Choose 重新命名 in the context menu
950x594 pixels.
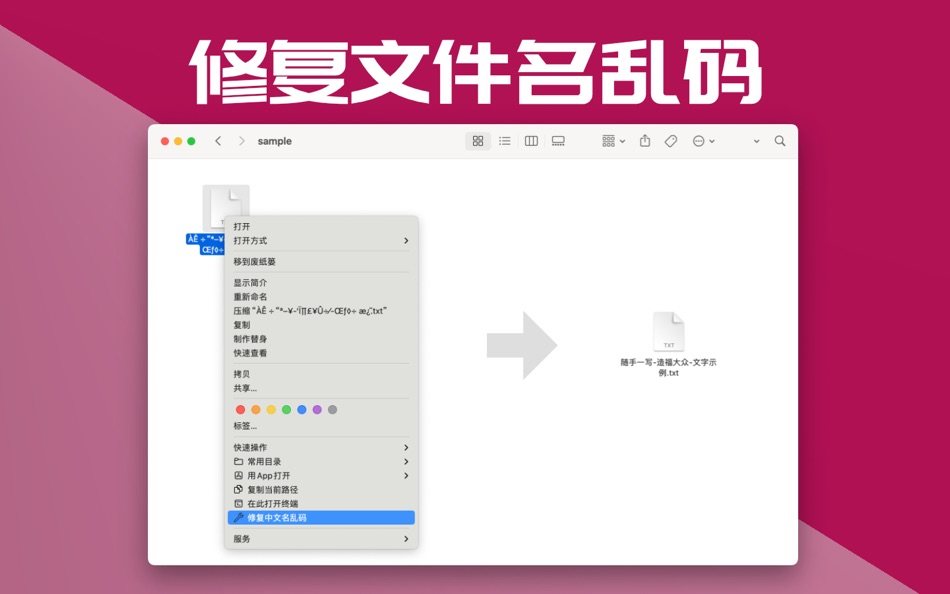click(321, 297)
